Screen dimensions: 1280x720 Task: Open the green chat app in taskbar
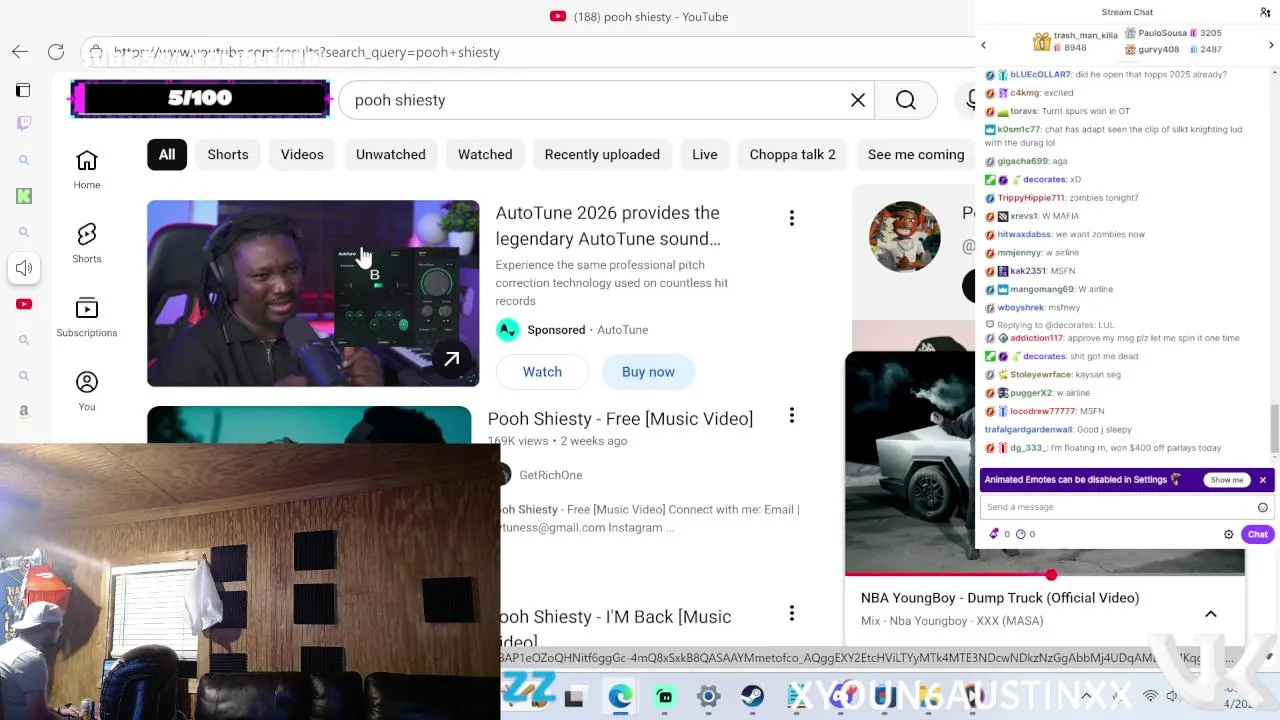tap(665, 697)
